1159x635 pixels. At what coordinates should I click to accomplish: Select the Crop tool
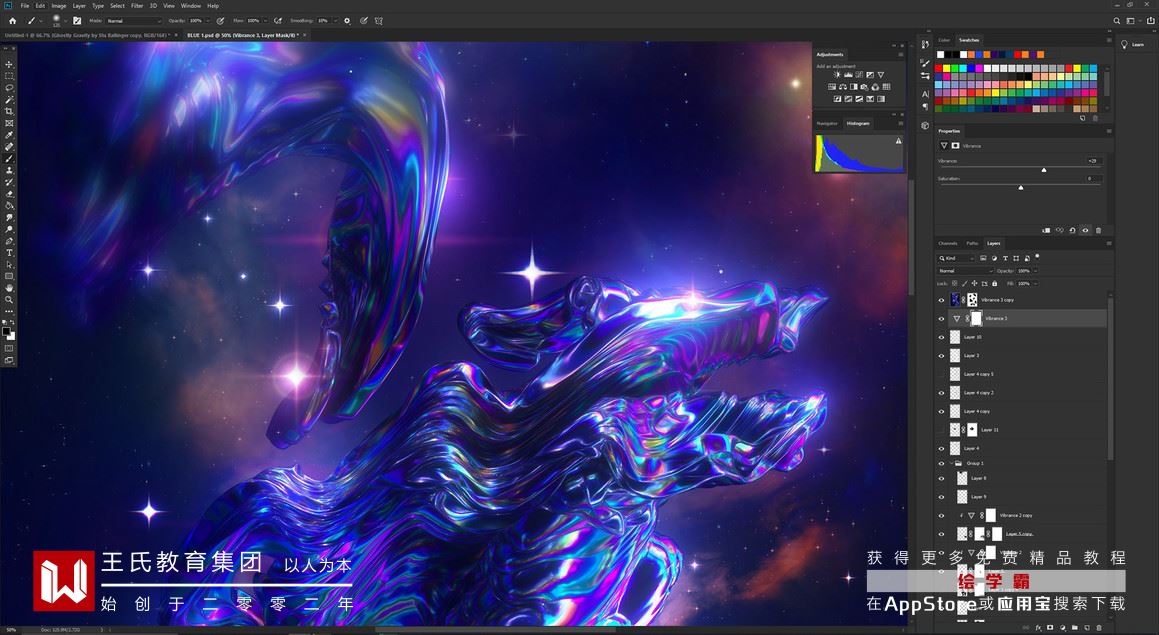pos(9,112)
